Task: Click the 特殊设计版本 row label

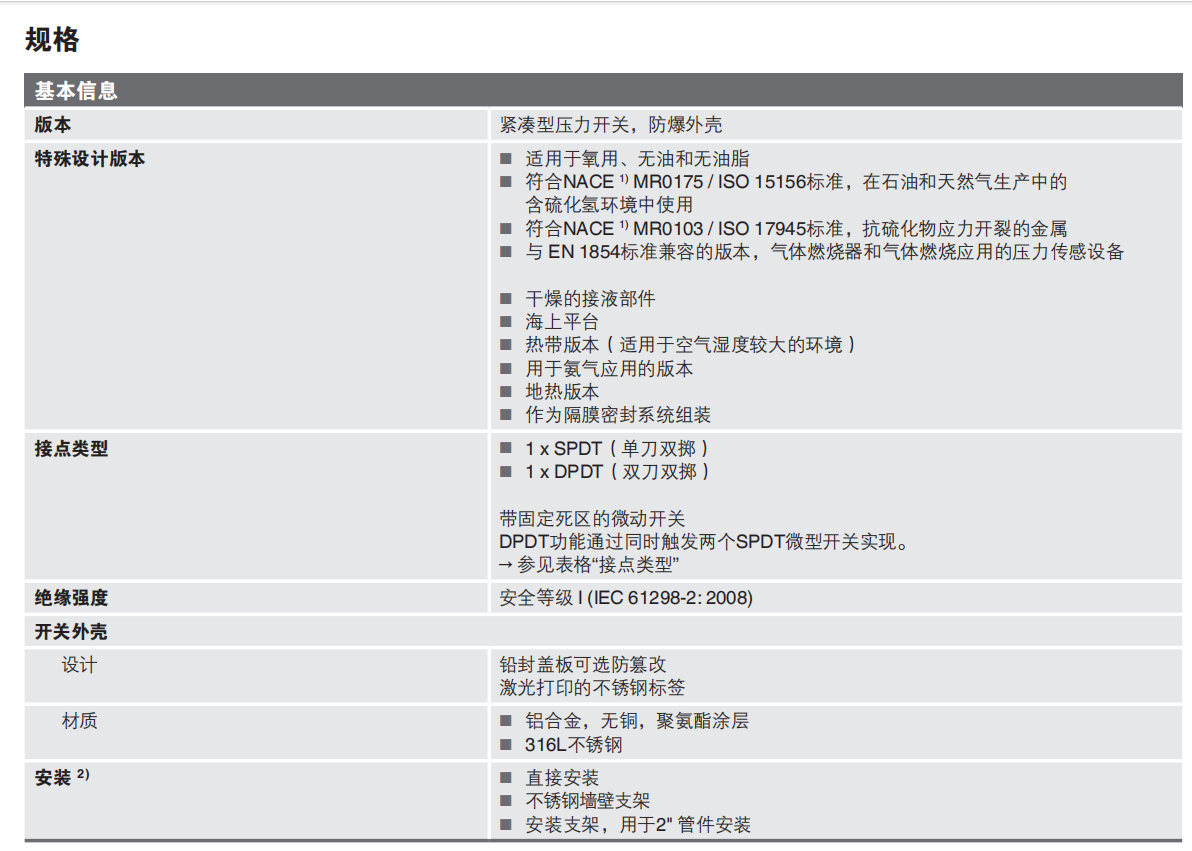Action: 90,159
